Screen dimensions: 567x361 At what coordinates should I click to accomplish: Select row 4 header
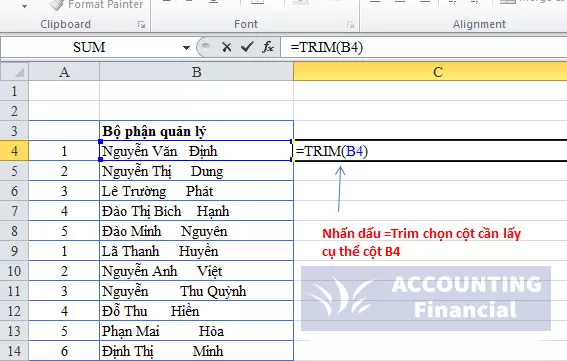click(14, 151)
